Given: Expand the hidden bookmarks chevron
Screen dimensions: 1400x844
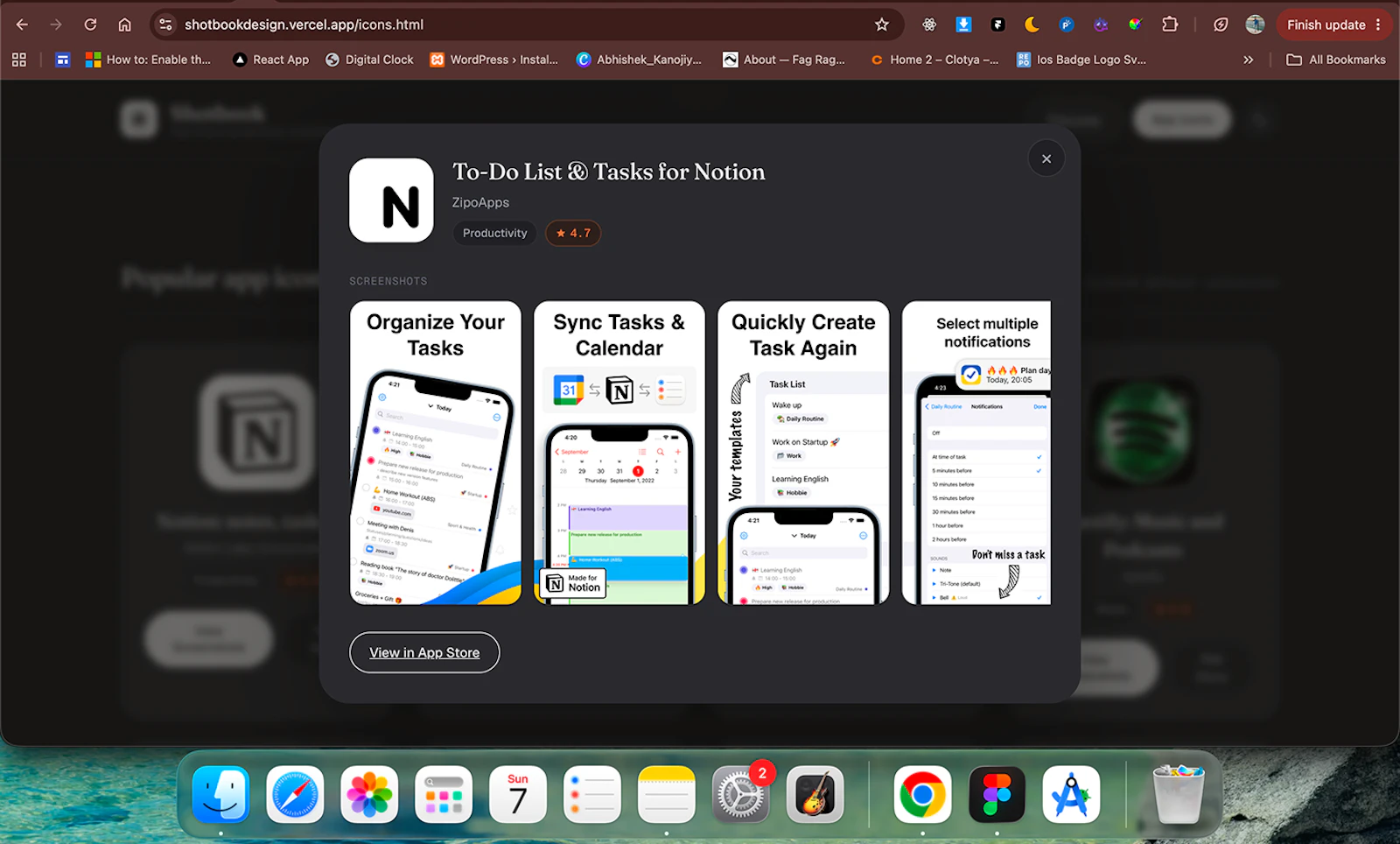Looking at the screenshot, I should (1249, 60).
